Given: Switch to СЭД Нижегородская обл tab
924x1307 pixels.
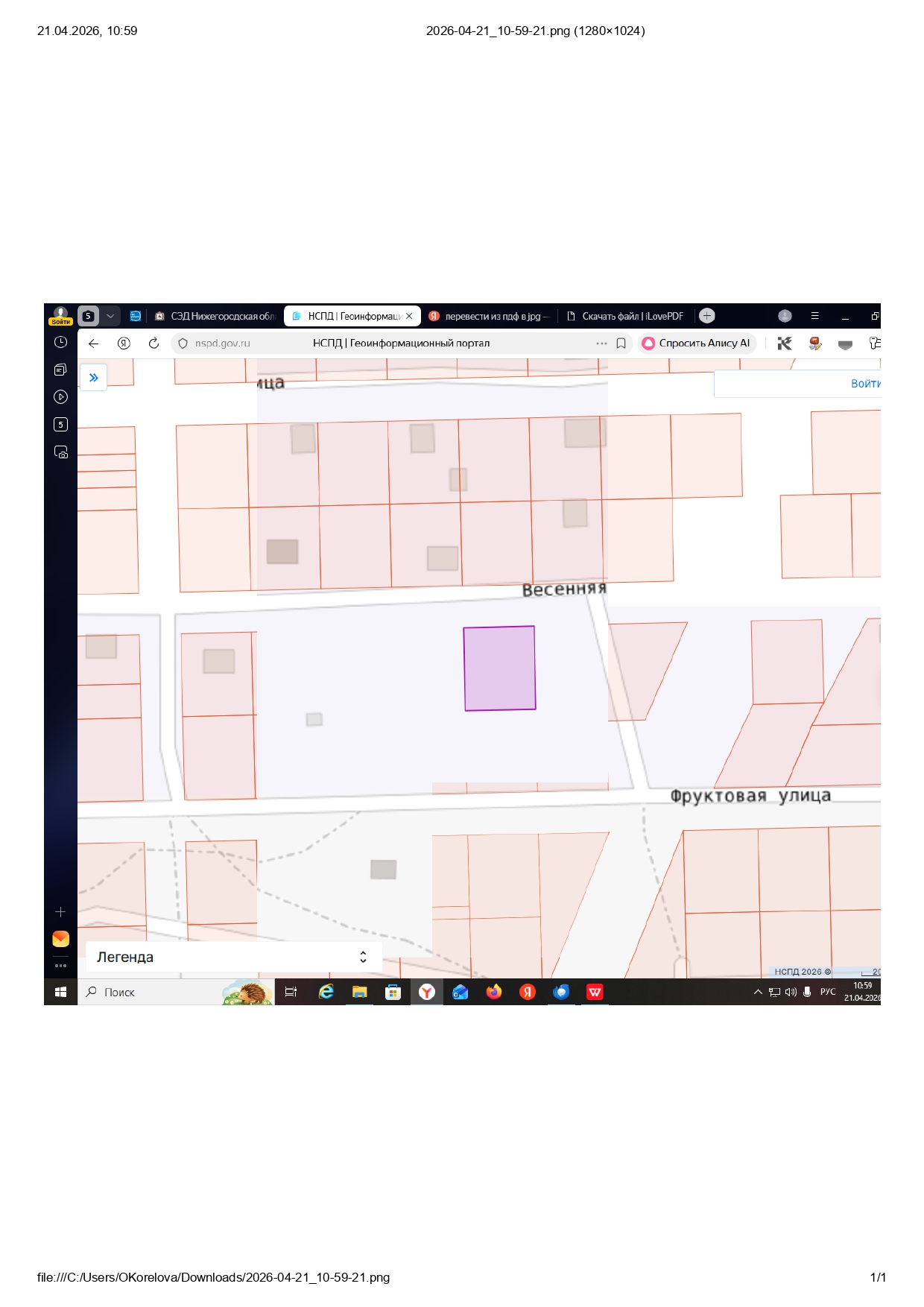Looking at the screenshot, I should click(x=215, y=316).
